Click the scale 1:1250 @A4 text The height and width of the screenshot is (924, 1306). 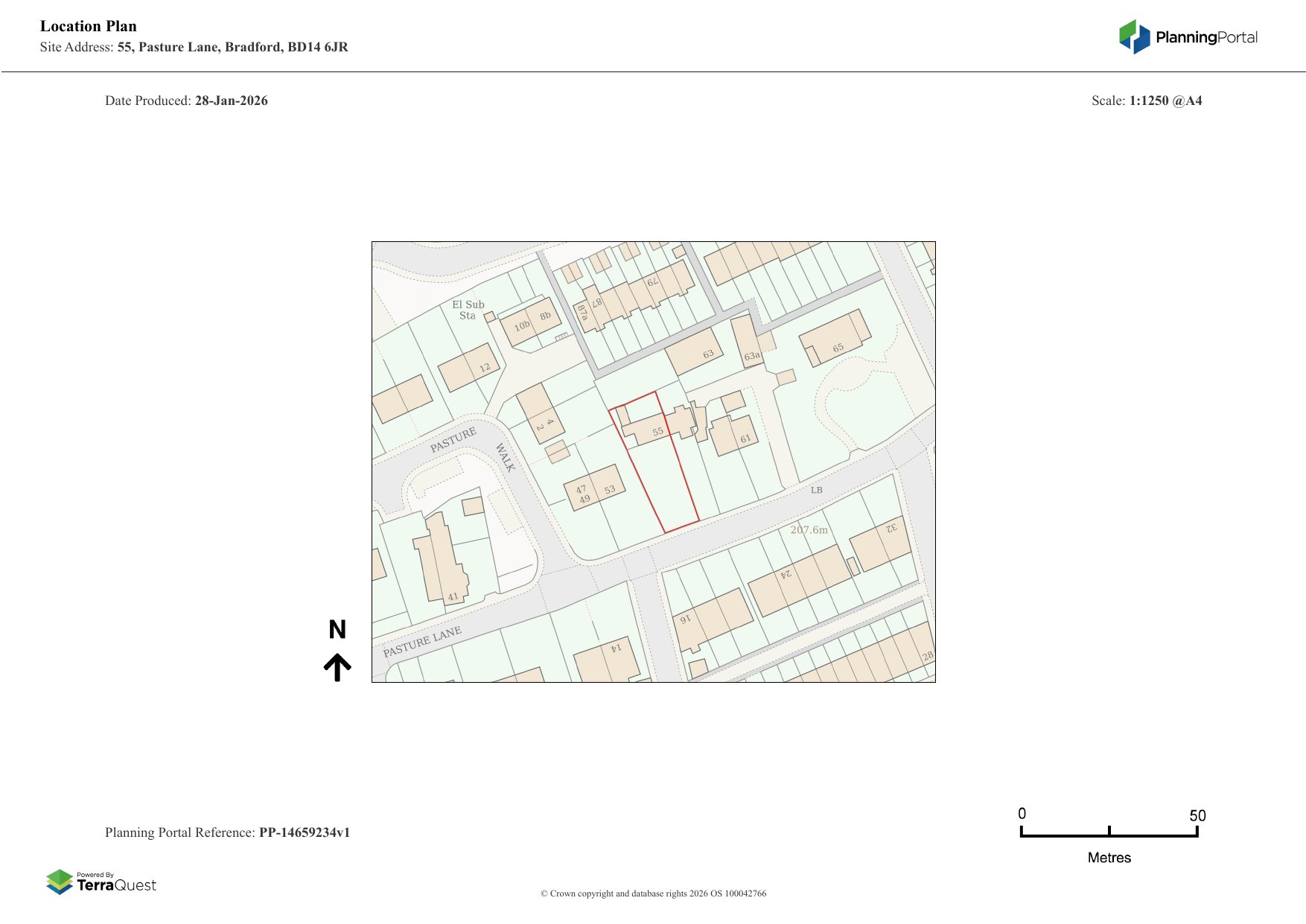coord(1165,101)
